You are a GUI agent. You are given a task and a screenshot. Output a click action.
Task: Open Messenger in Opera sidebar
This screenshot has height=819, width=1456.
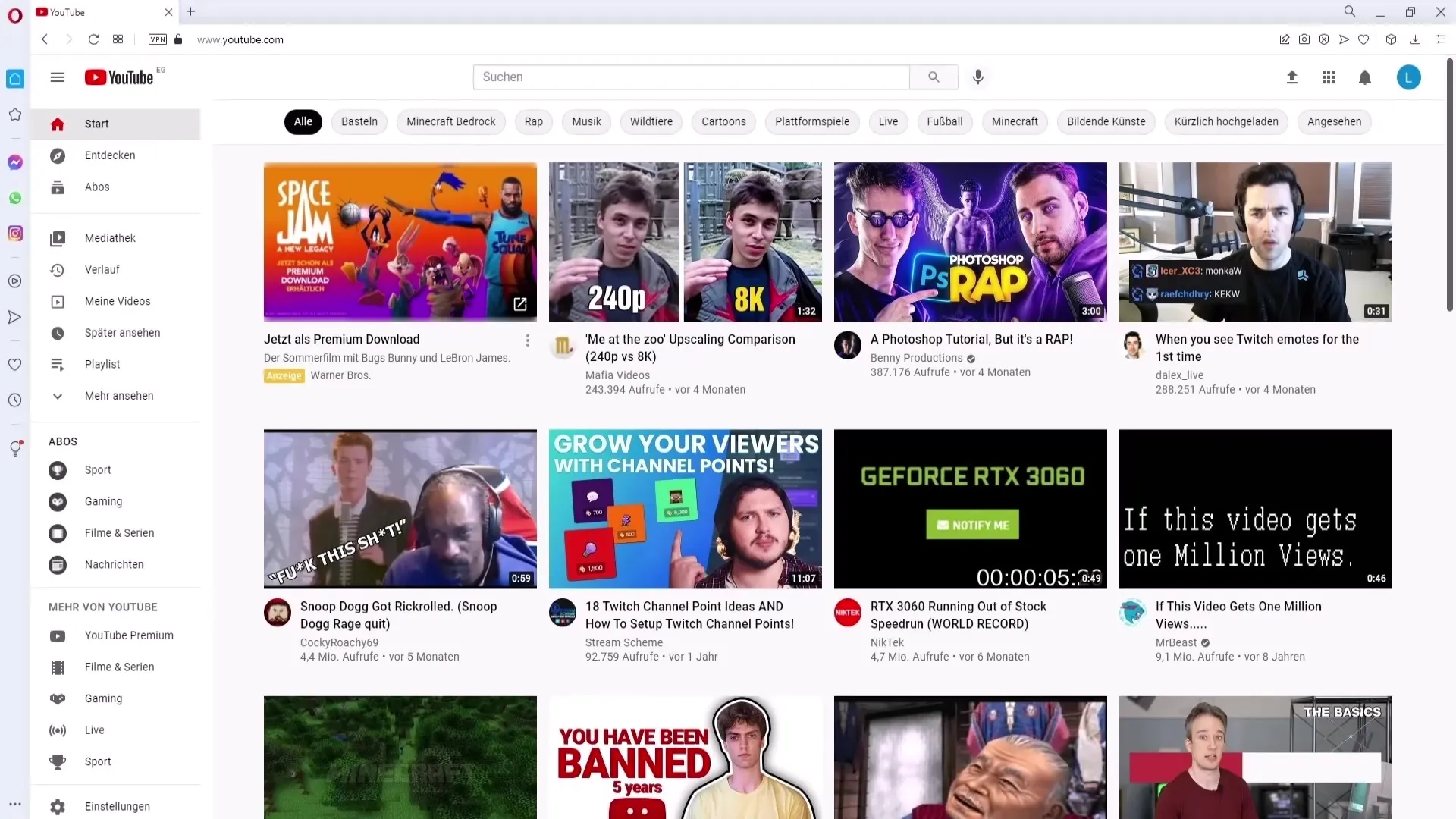point(15,162)
